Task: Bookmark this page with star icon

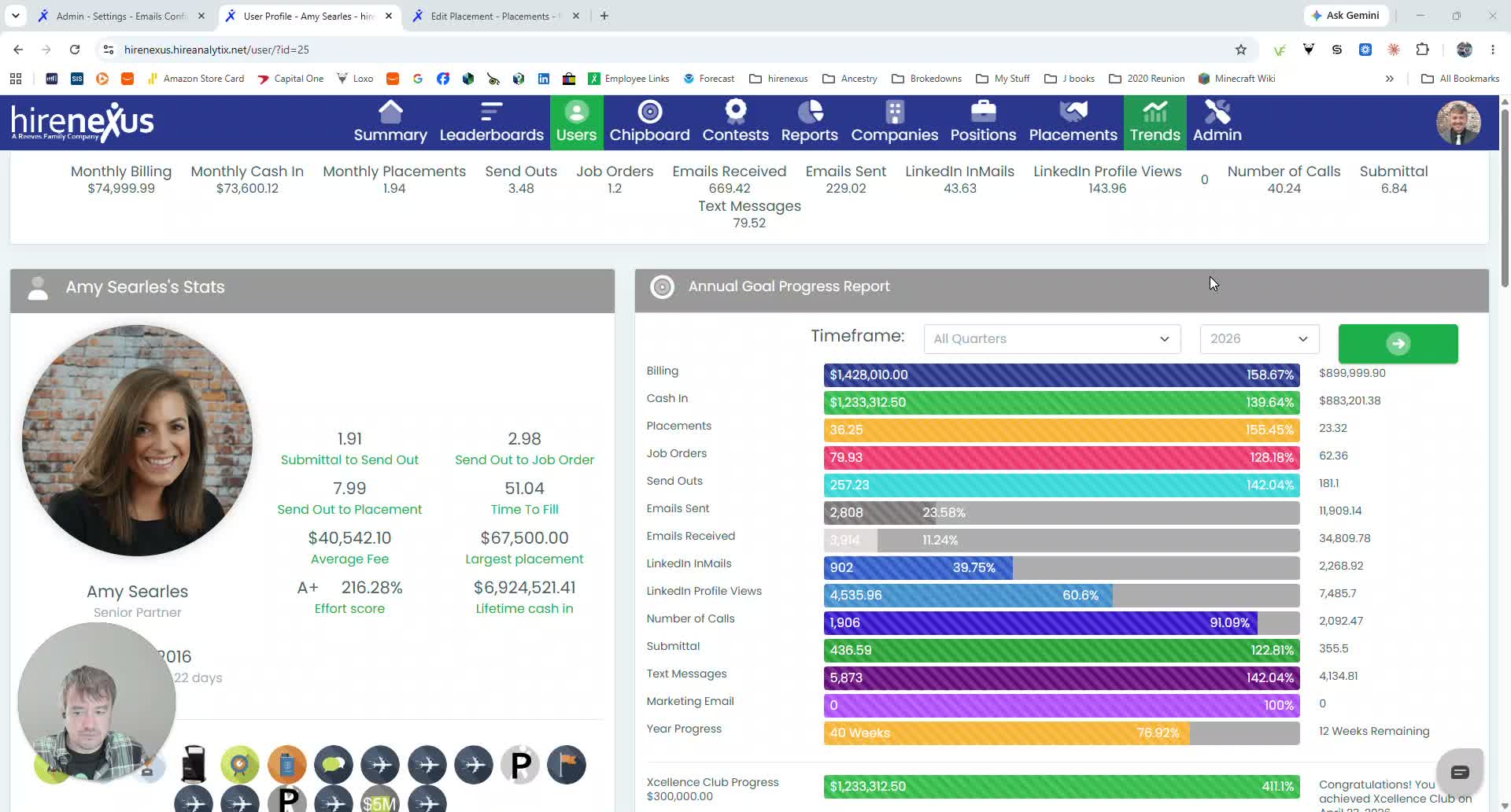Action: tap(1241, 50)
